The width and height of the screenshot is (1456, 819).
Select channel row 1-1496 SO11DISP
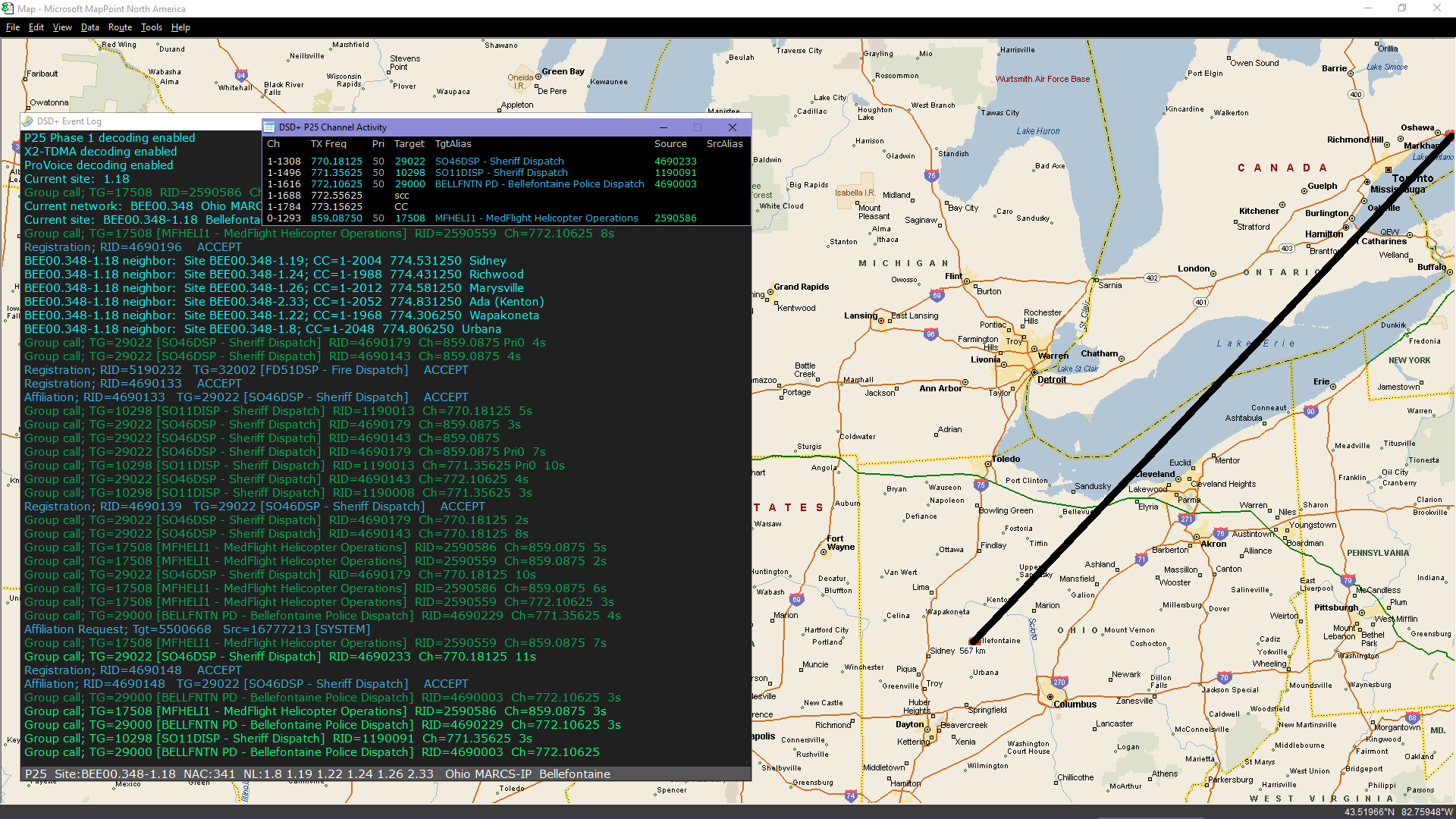(x=507, y=173)
